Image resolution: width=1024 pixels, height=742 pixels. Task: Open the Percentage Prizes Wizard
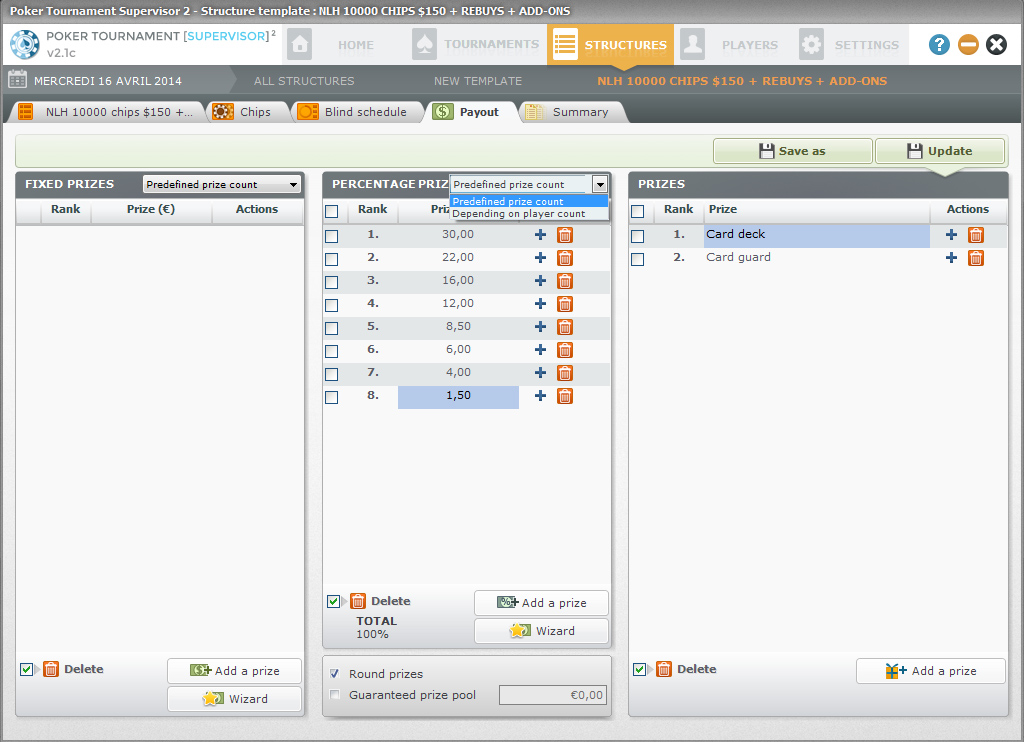(x=541, y=631)
